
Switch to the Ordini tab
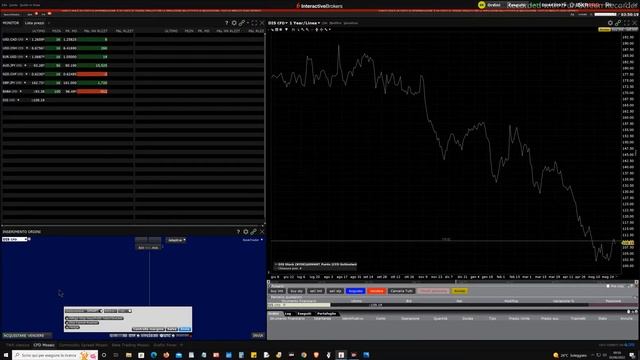(x=274, y=313)
